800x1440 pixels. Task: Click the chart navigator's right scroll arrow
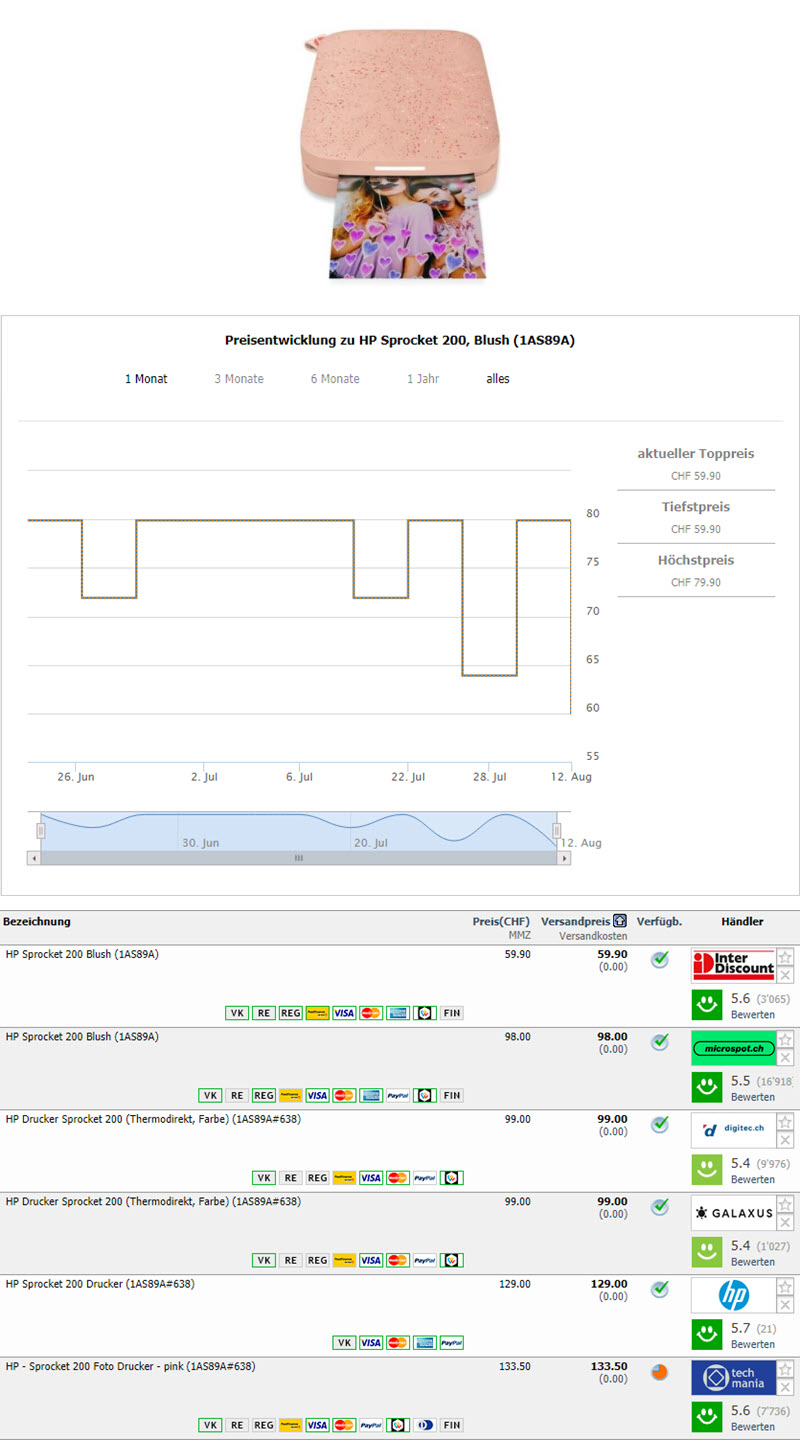tap(565, 858)
